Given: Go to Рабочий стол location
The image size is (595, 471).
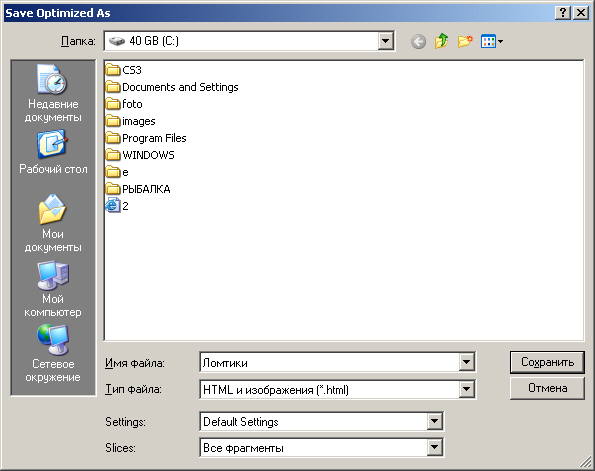Looking at the screenshot, I should point(53,152).
